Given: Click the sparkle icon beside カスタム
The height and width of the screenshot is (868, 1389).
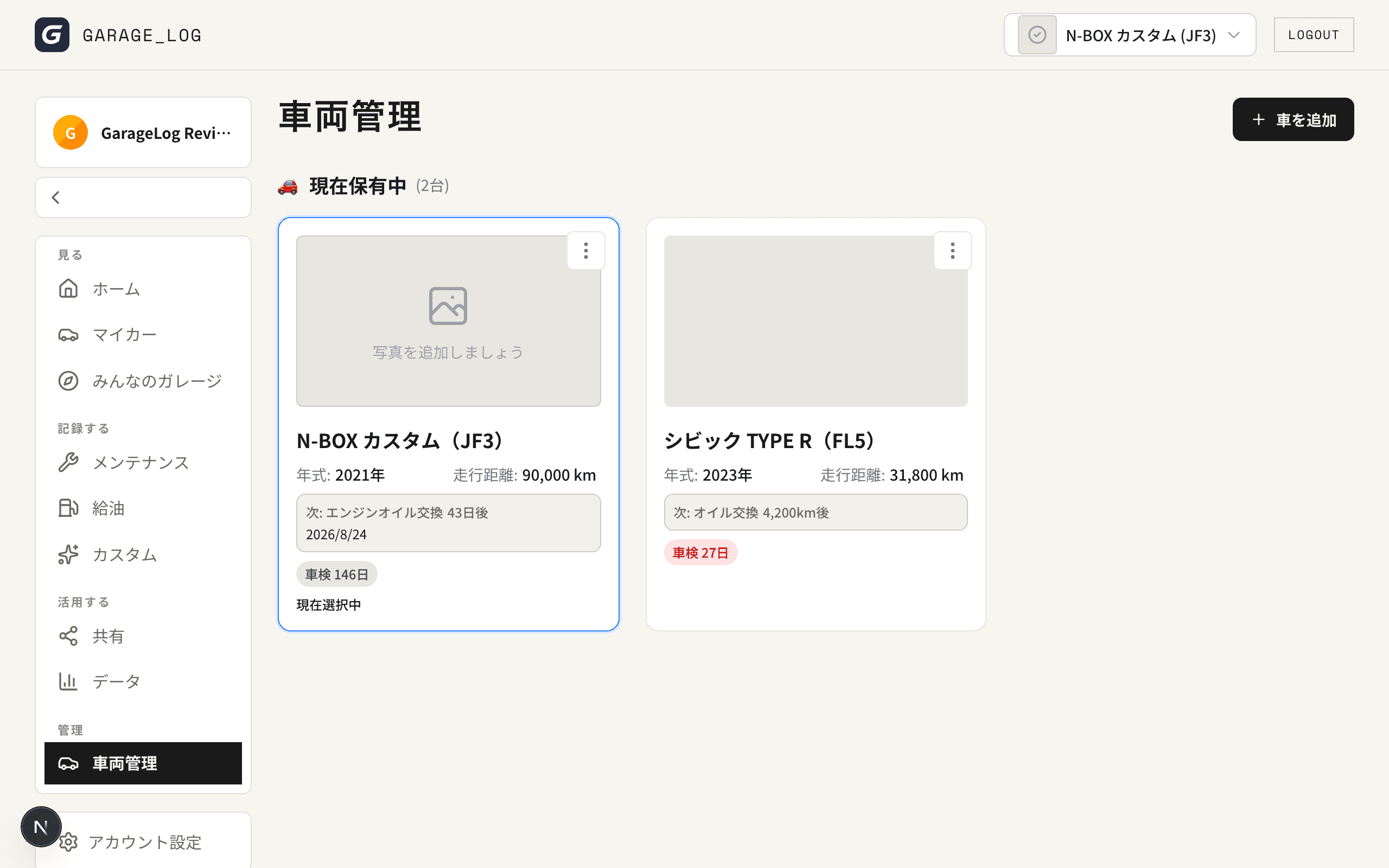Looking at the screenshot, I should point(68,554).
